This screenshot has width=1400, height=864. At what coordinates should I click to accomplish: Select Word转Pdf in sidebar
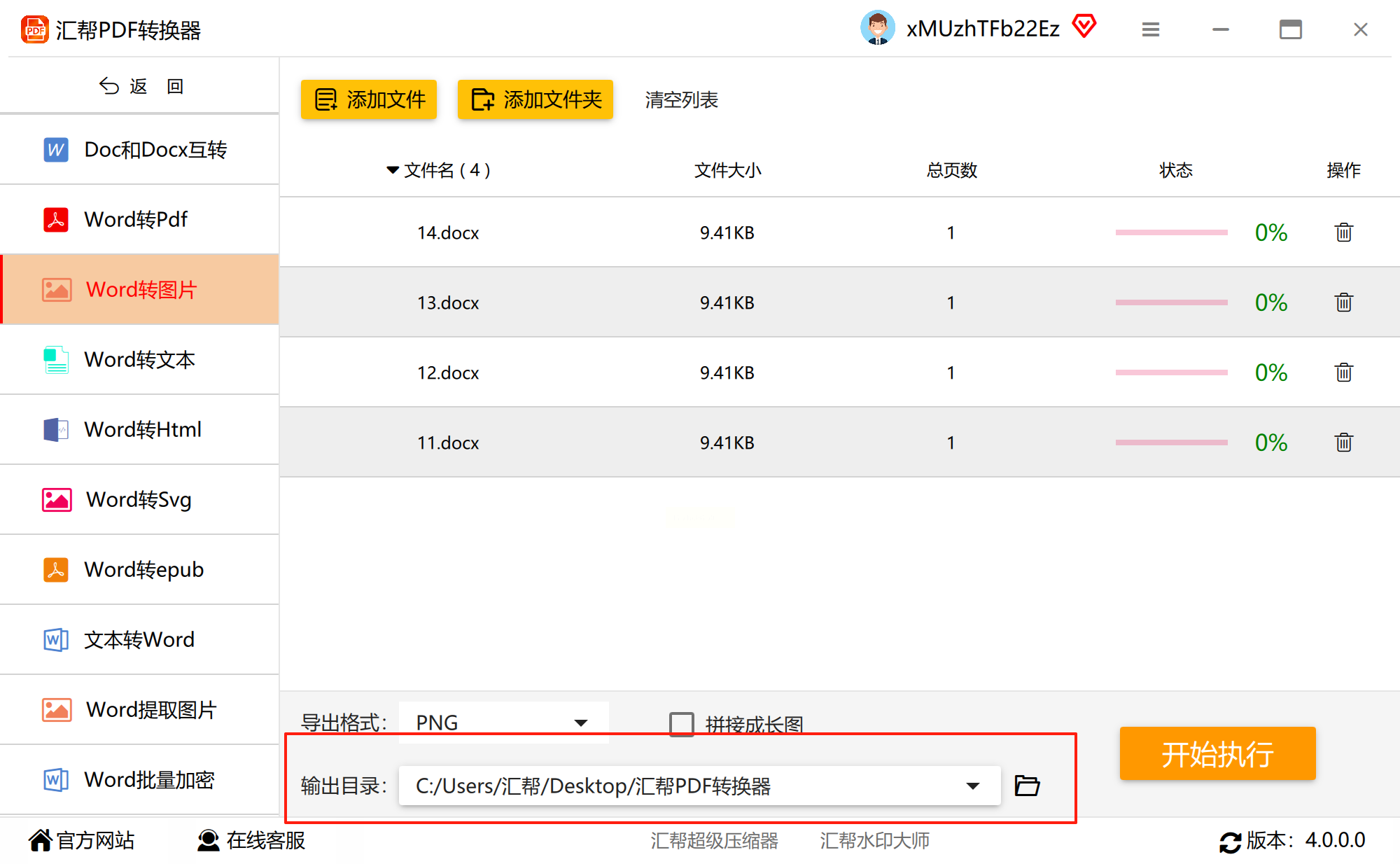click(x=136, y=219)
